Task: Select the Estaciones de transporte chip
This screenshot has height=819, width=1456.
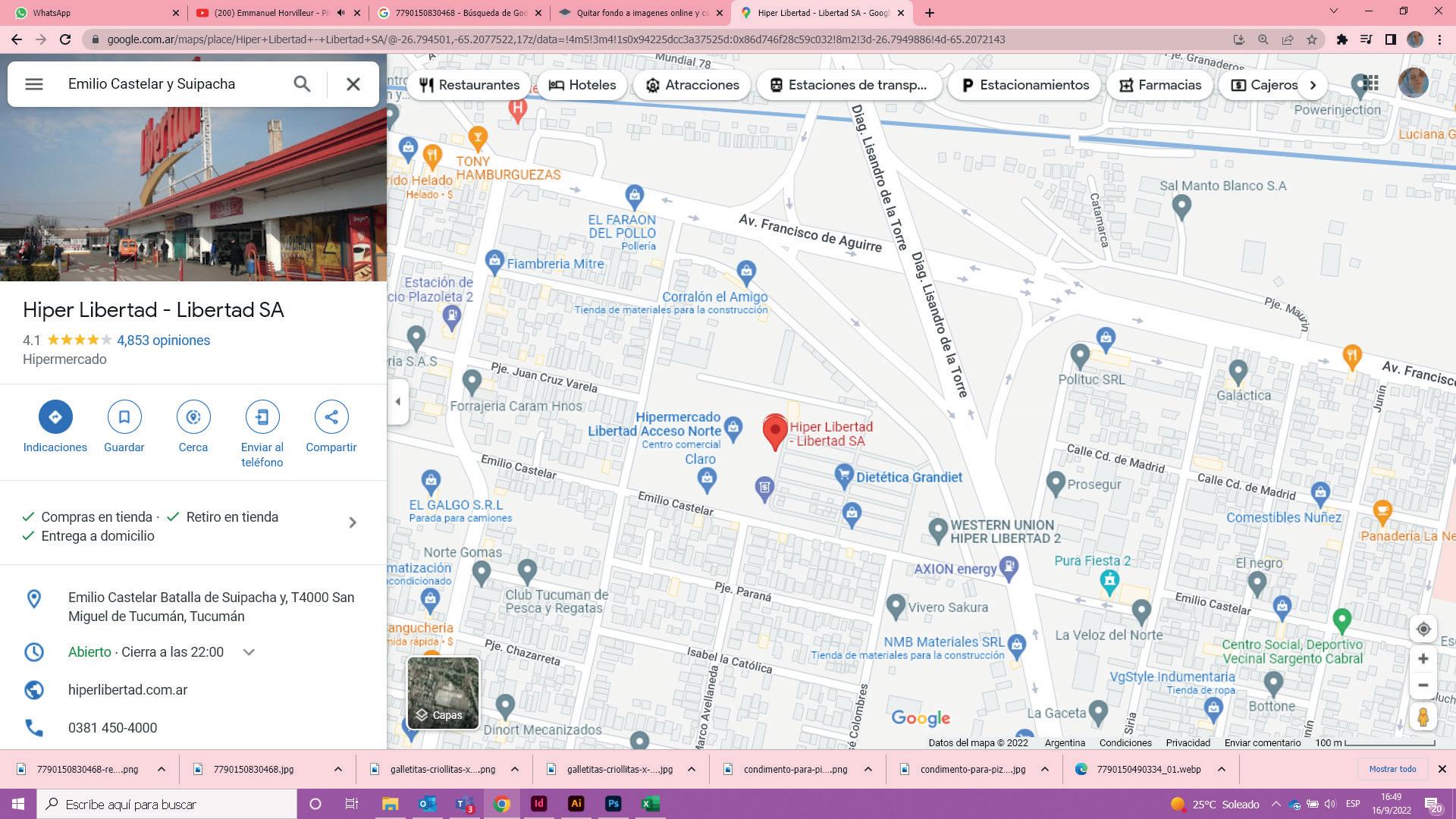Action: click(849, 85)
